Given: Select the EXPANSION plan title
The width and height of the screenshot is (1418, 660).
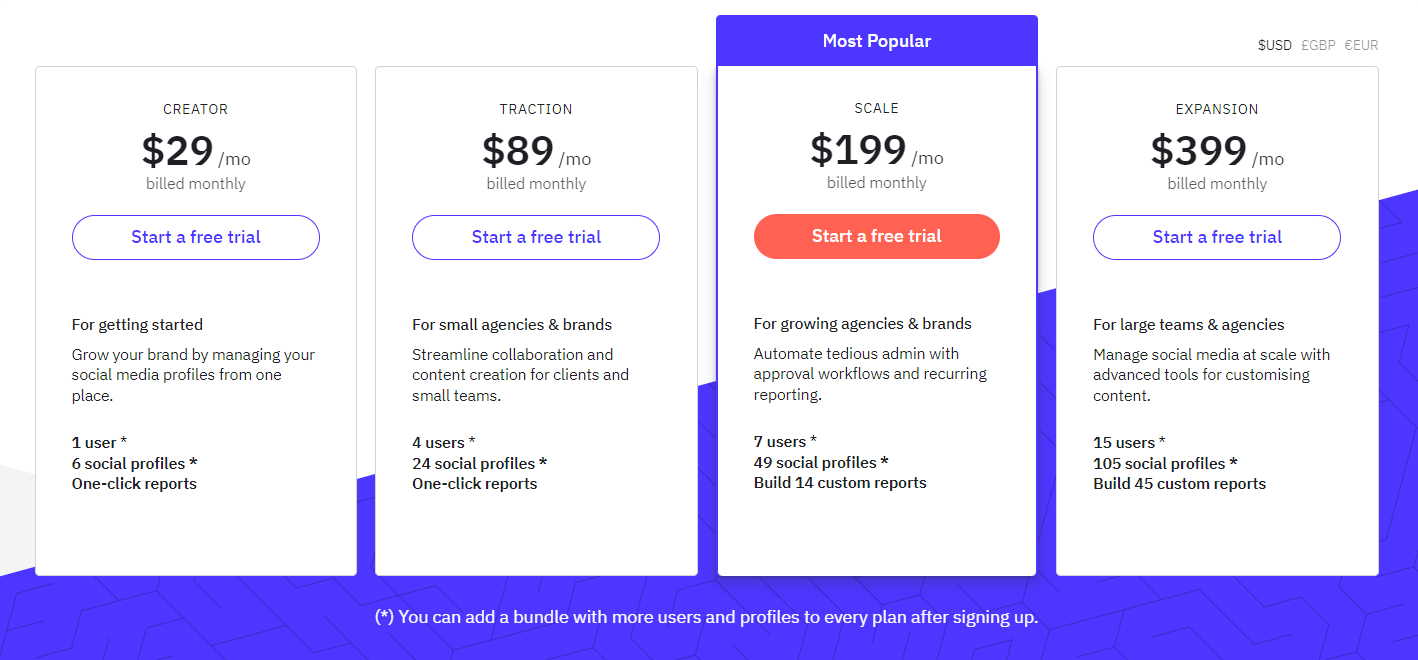Looking at the screenshot, I should tap(1217, 109).
